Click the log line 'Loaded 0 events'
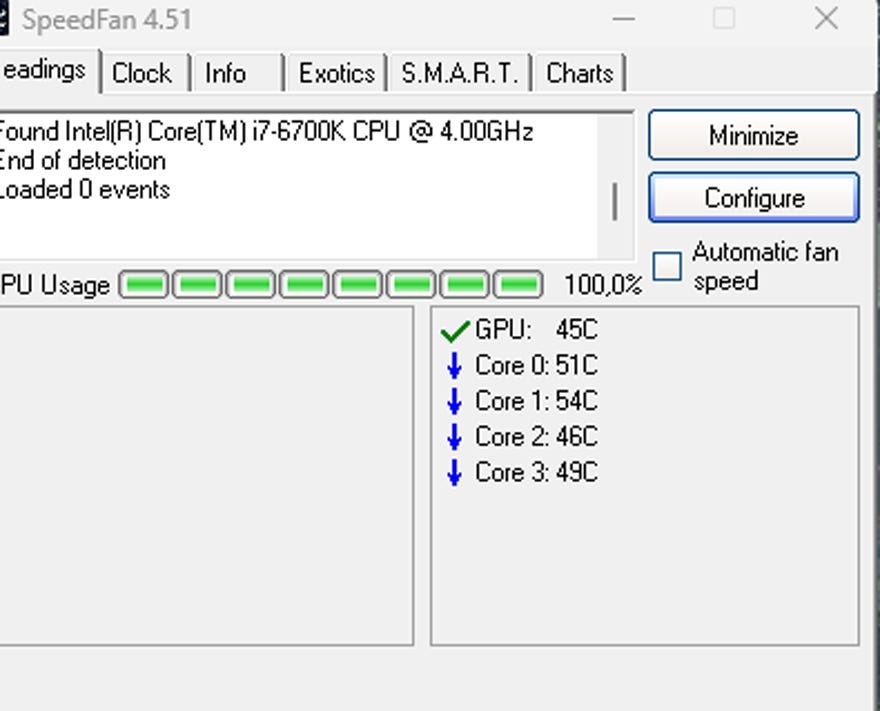Screen dimensions: 880x711 coord(85,190)
